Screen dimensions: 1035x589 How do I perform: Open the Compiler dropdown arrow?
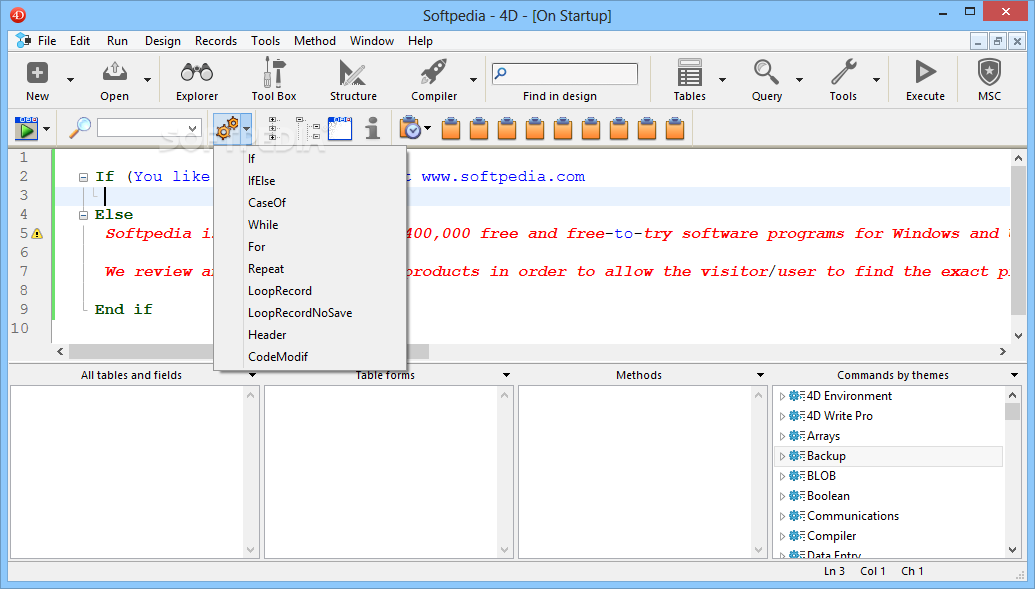(473, 79)
